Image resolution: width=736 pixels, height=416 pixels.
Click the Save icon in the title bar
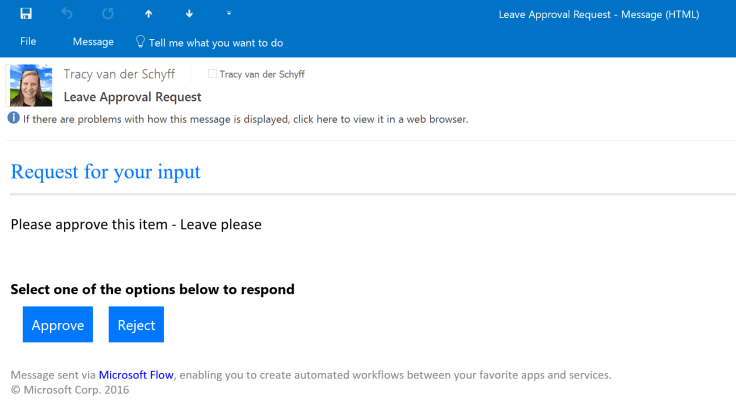[x=26, y=14]
